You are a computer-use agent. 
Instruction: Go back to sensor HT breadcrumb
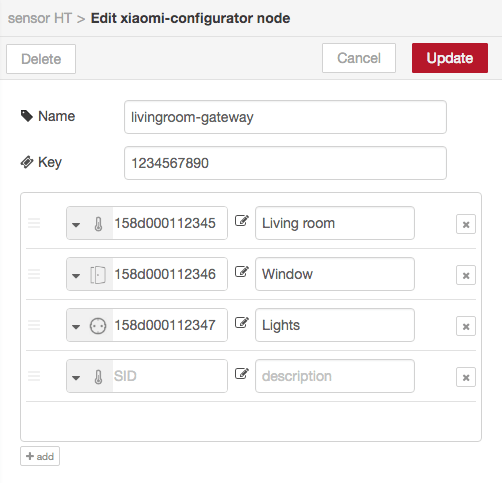[x=40, y=18]
